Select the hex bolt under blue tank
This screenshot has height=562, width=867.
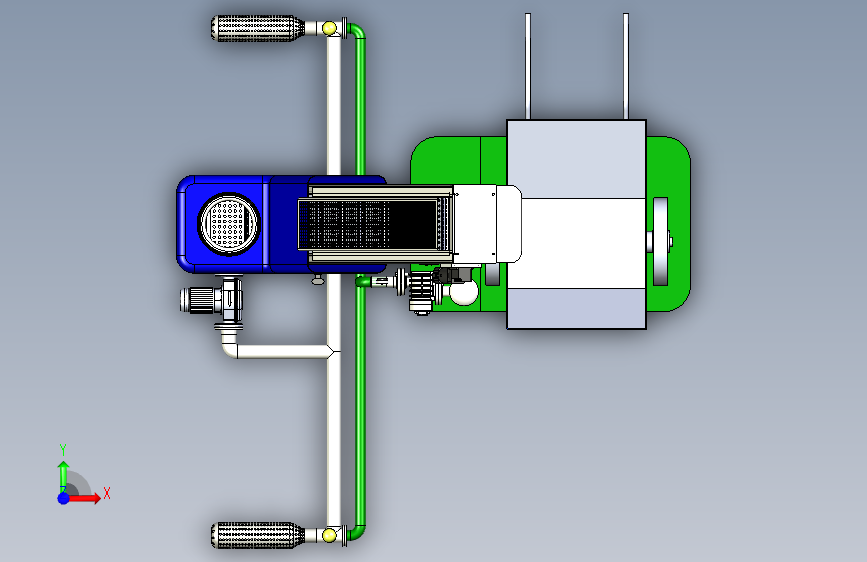317,280
